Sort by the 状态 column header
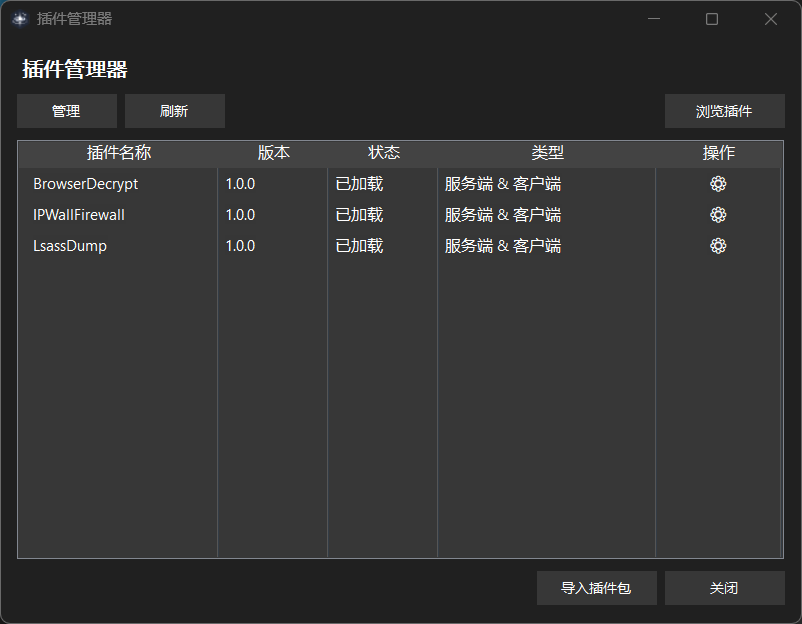The image size is (802, 624). click(x=383, y=152)
